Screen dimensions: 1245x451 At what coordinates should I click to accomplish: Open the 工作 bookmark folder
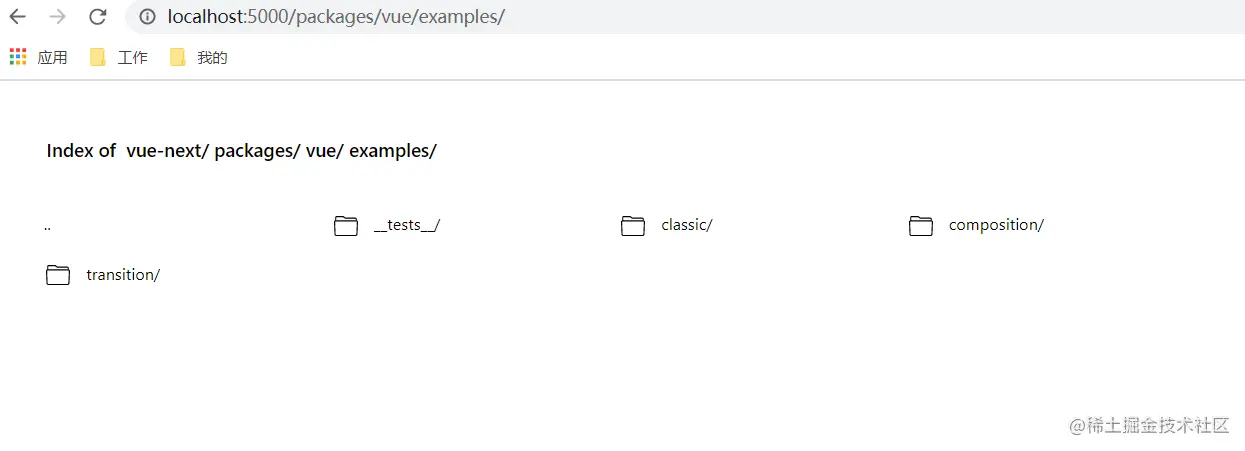pos(119,58)
